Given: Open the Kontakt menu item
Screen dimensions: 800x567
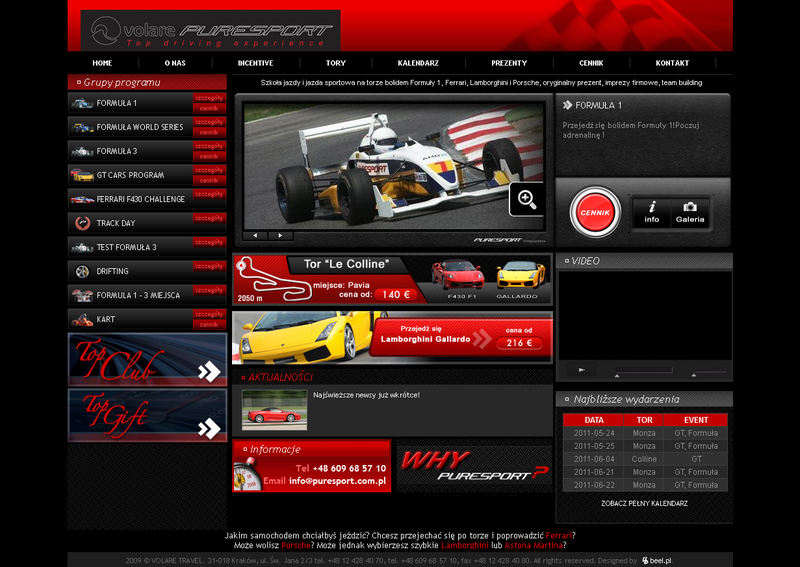Looking at the screenshot, I should (672, 63).
